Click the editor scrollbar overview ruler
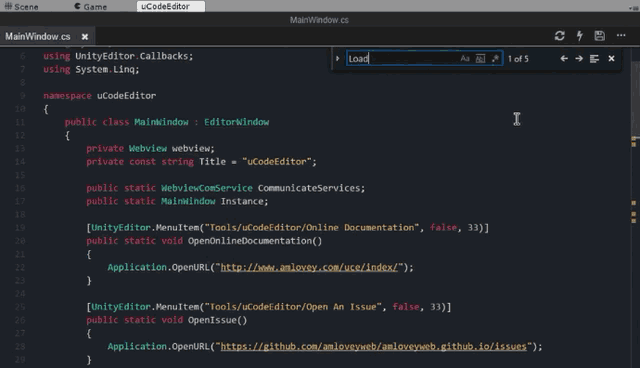This screenshot has height=368, width=640. [x=635, y=208]
